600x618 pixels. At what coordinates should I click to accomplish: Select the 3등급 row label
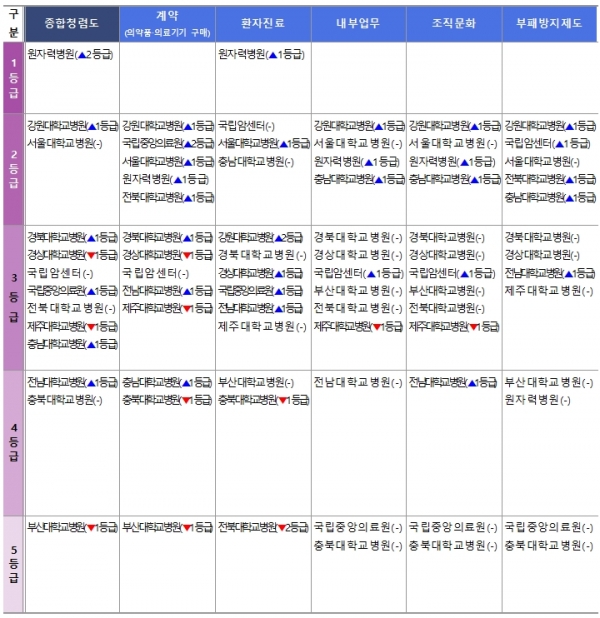coord(12,298)
